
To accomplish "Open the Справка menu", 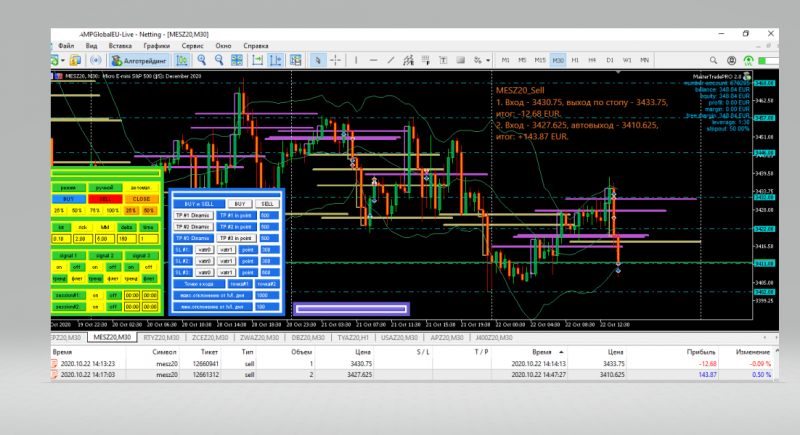I will point(256,46).
